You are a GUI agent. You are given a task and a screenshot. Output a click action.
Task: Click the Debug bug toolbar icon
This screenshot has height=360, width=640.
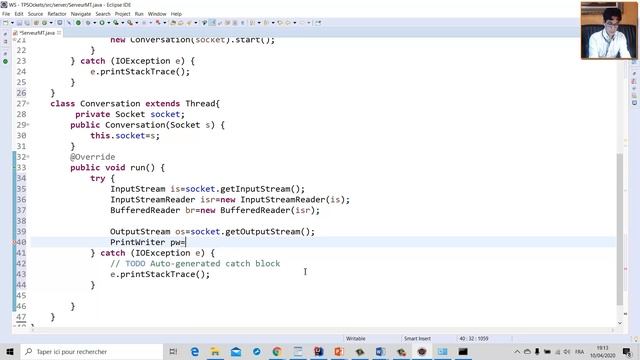[x=88, y=23]
